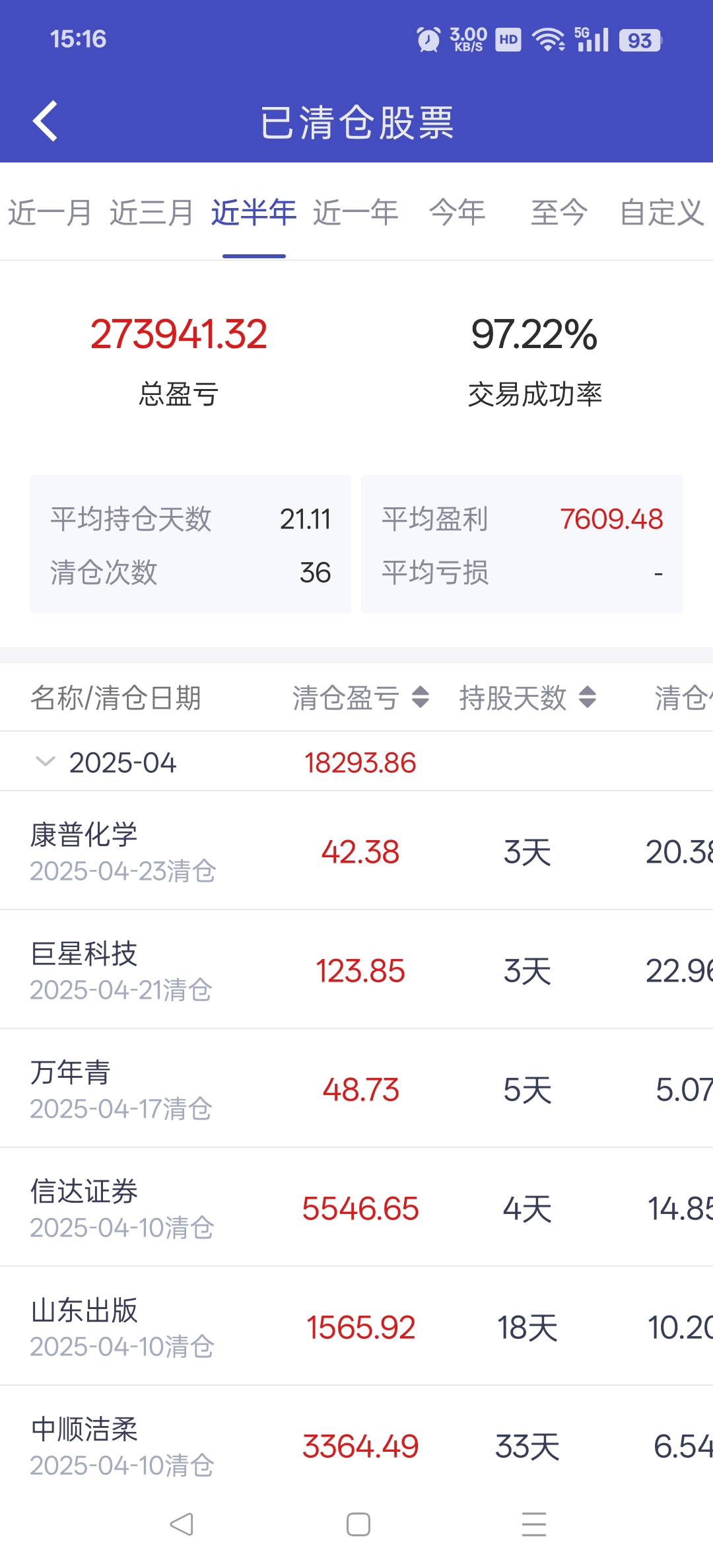Tap the HD status icon
Screen dimensions: 713x1568
[x=508, y=40]
